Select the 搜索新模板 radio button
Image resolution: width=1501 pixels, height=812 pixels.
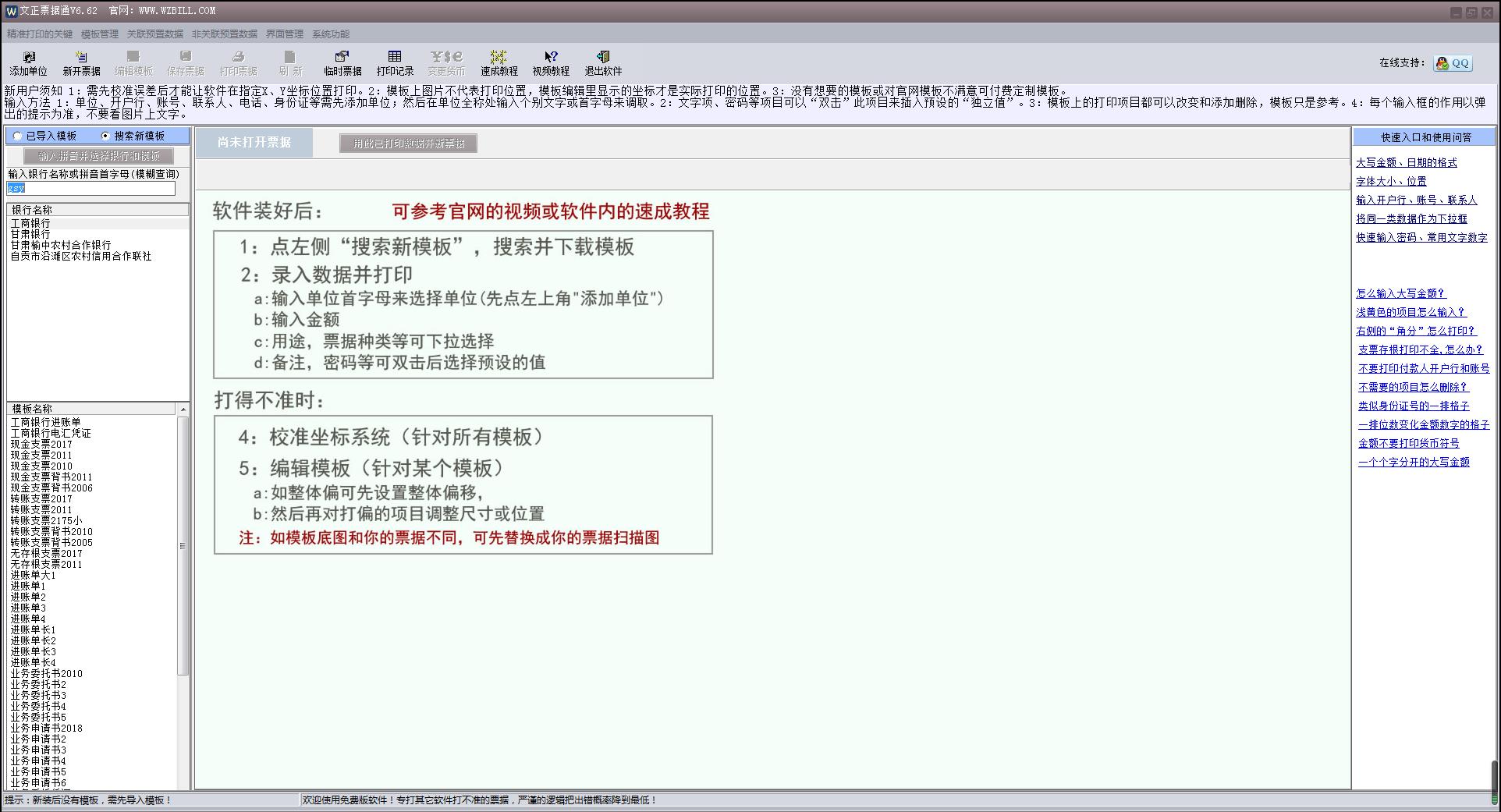coord(105,136)
